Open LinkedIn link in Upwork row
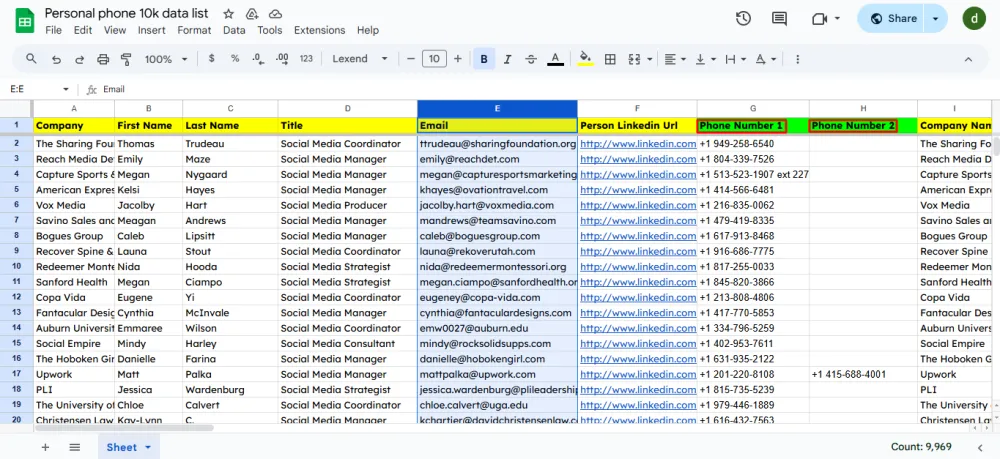1000x459 pixels. pyautogui.click(x=638, y=374)
